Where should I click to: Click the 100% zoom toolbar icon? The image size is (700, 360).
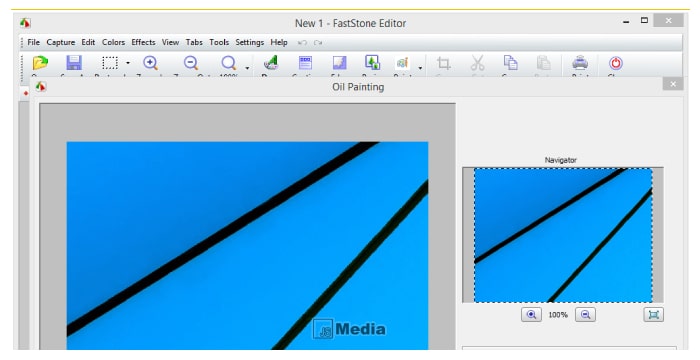229,63
